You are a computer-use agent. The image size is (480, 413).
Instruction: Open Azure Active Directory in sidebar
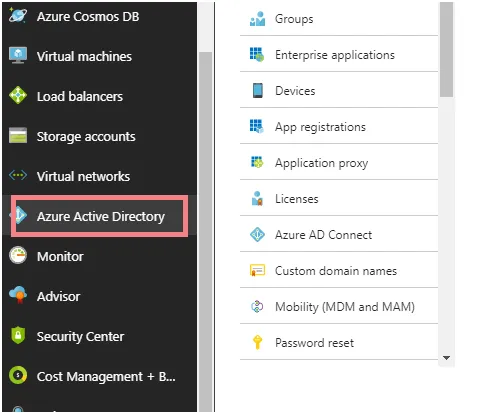pos(99,216)
